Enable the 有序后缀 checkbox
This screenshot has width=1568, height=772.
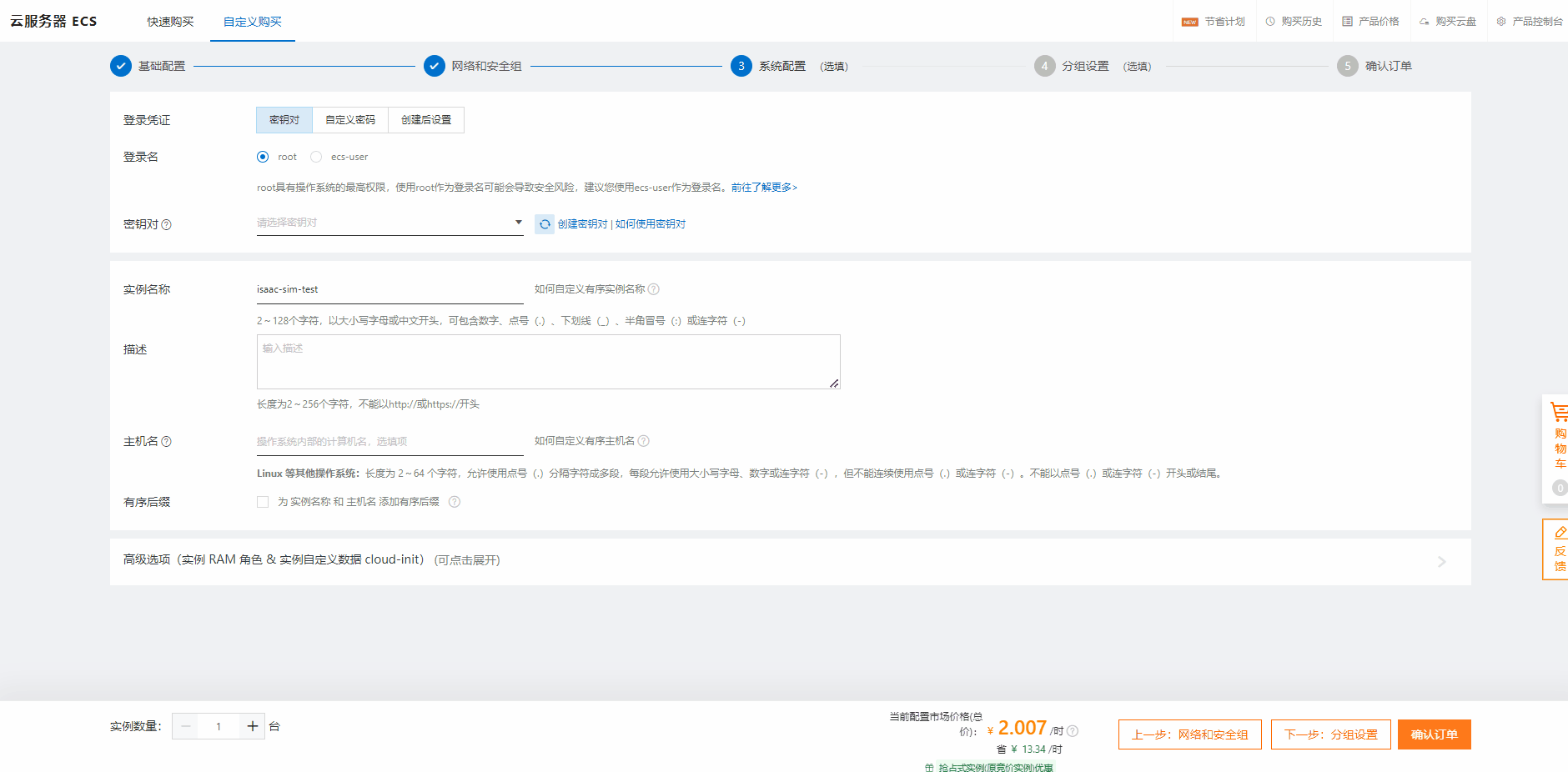263,501
